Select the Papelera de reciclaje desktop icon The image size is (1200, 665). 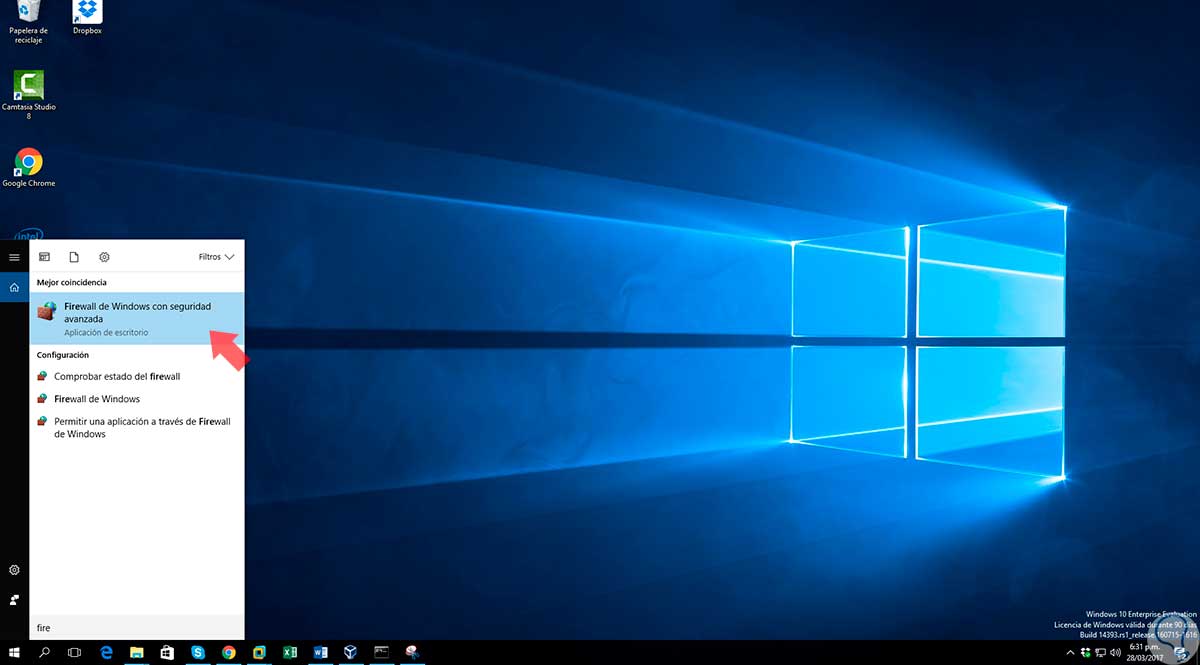[x=29, y=22]
